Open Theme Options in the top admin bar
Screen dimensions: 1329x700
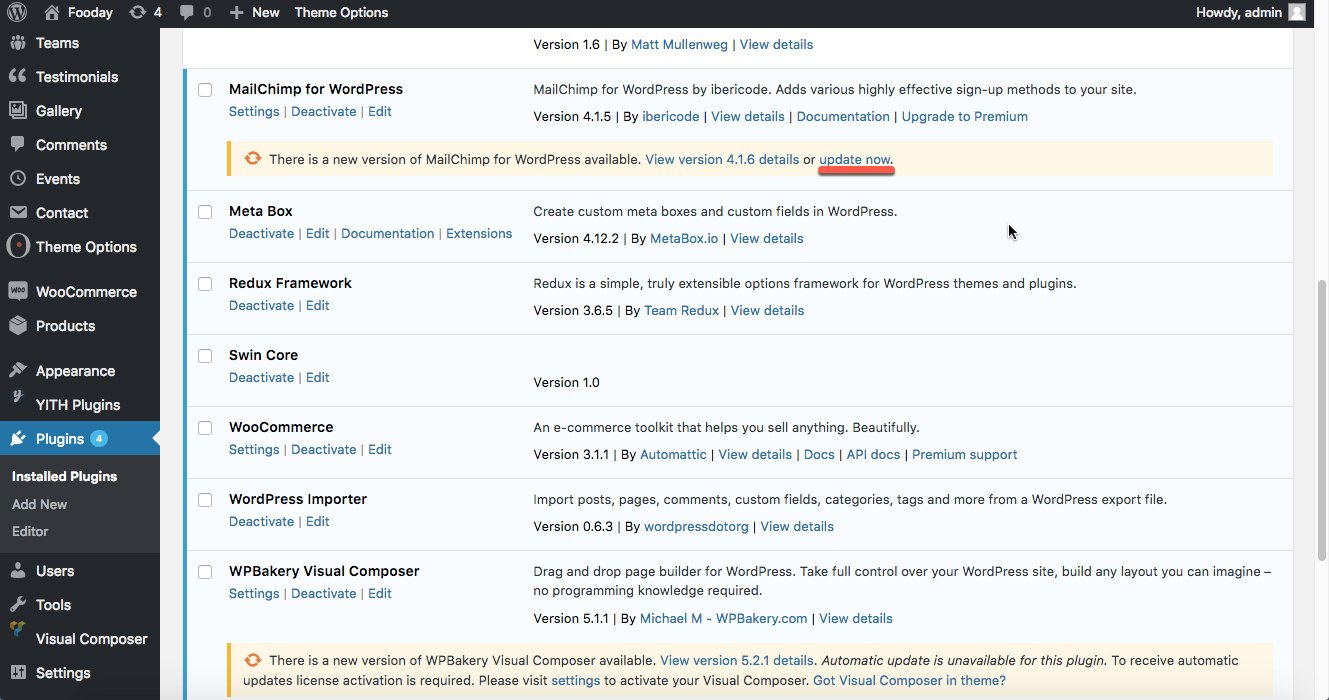[x=341, y=13]
